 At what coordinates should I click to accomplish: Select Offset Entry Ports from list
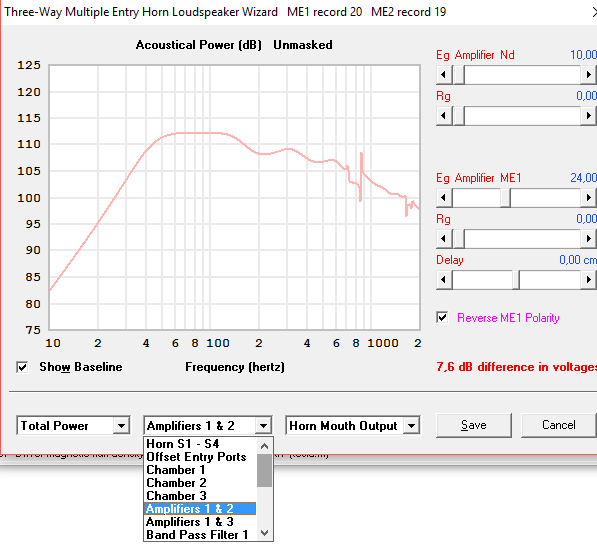[x=200, y=457]
